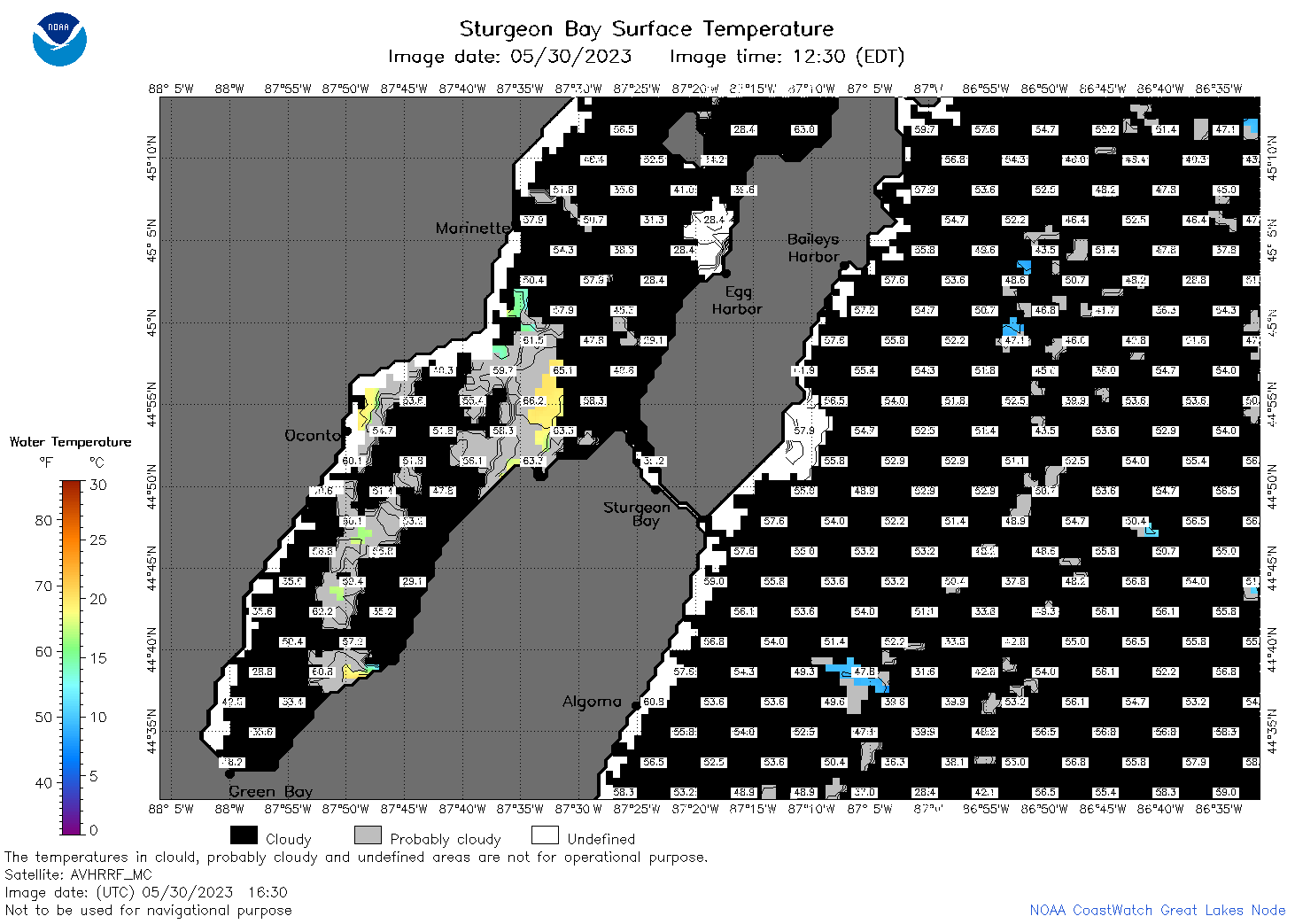
Task: Click the Algoma city label
Action: [592, 702]
